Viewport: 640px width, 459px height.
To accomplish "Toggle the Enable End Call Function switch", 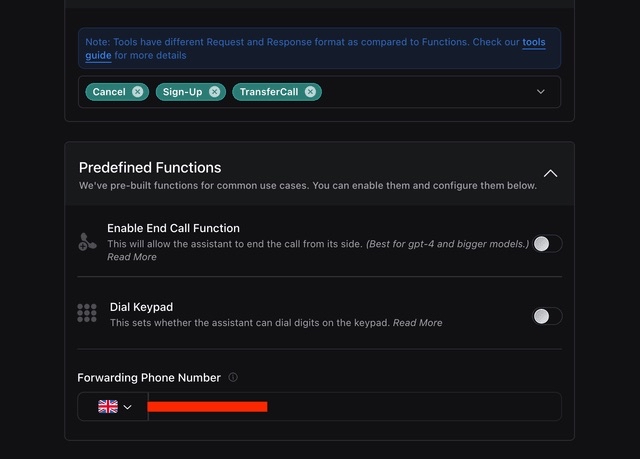I will tap(547, 243).
